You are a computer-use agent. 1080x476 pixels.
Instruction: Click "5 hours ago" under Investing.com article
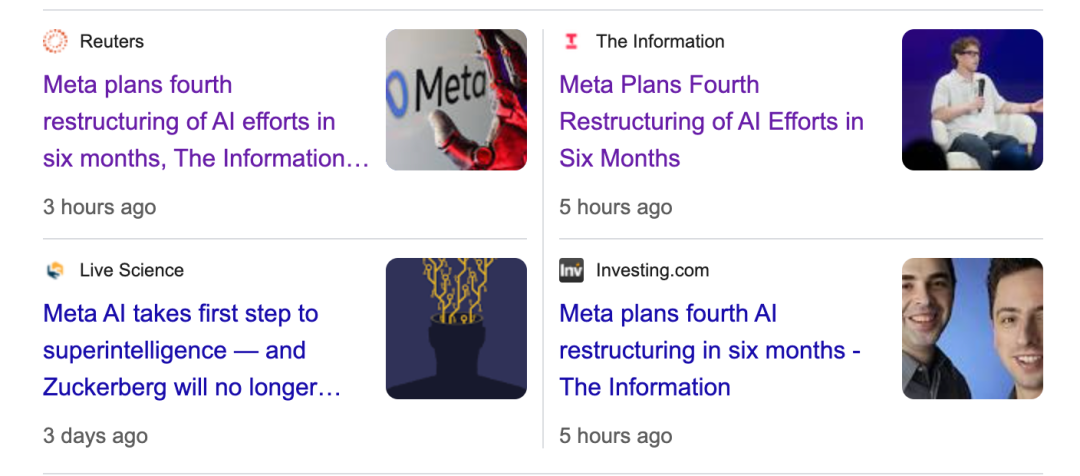pyautogui.click(x=615, y=436)
